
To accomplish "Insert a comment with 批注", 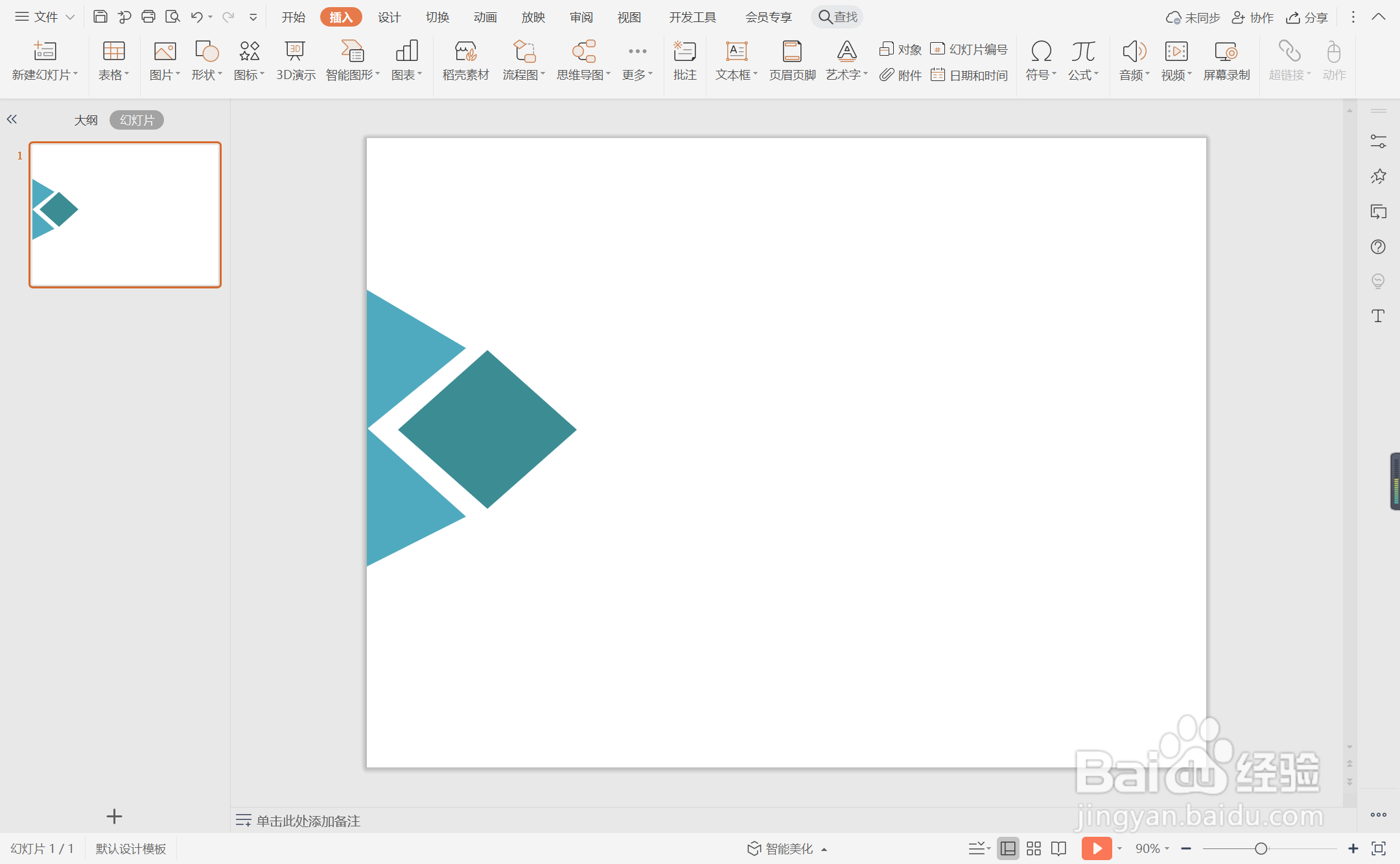I will pos(684,60).
